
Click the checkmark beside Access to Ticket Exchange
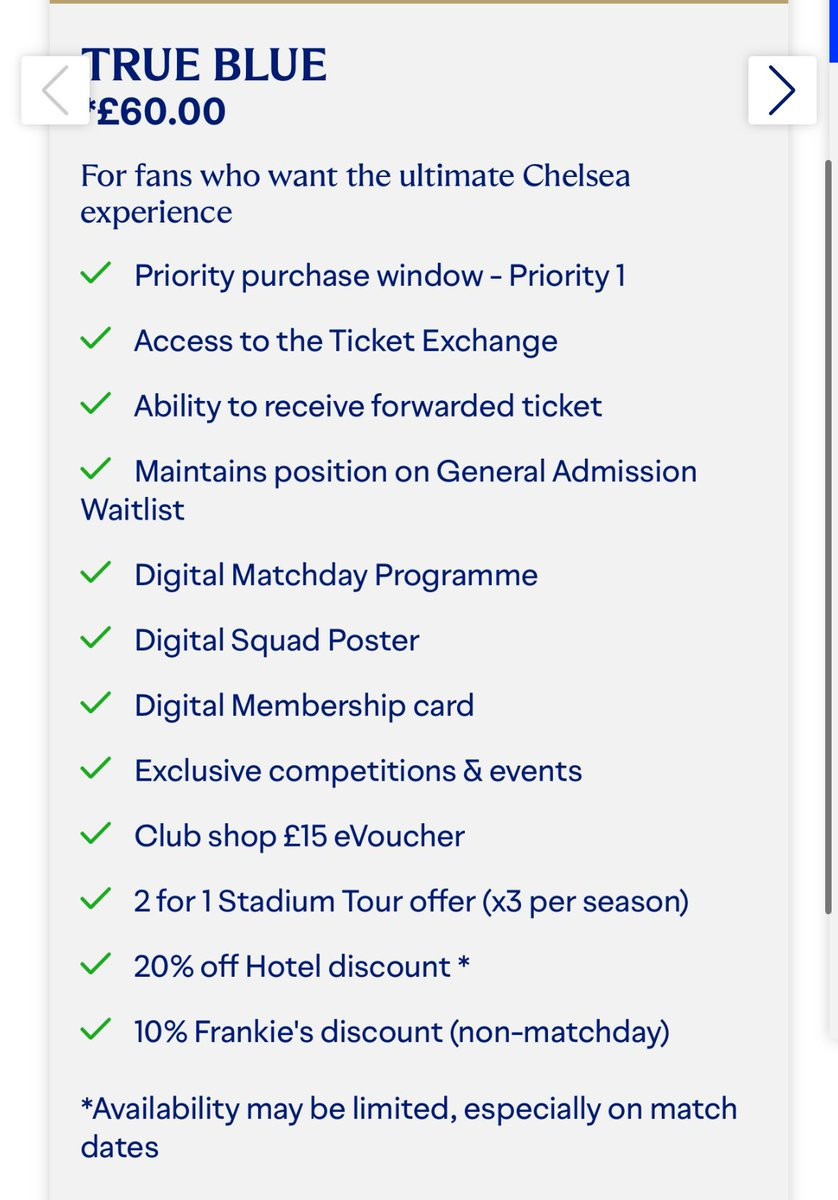click(95, 340)
